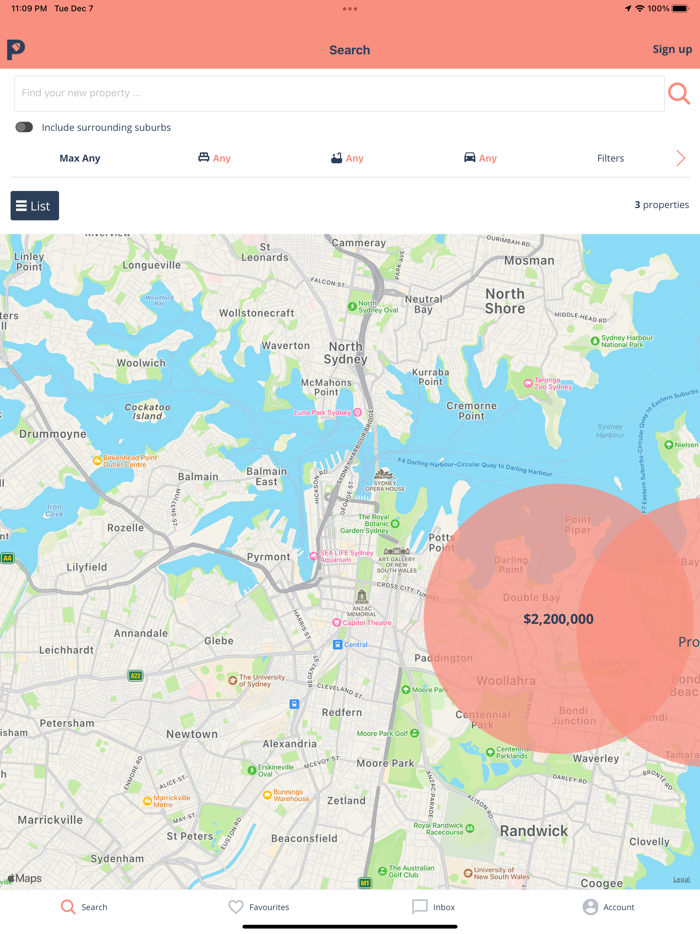Open the car spaces Any dropdown value
Image resolution: width=700 pixels, height=934 pixels.
(488, 158)
